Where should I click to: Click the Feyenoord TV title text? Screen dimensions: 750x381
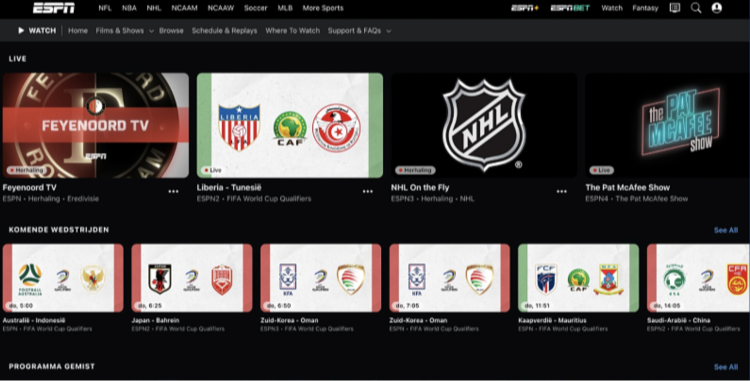tap(30, 187)
